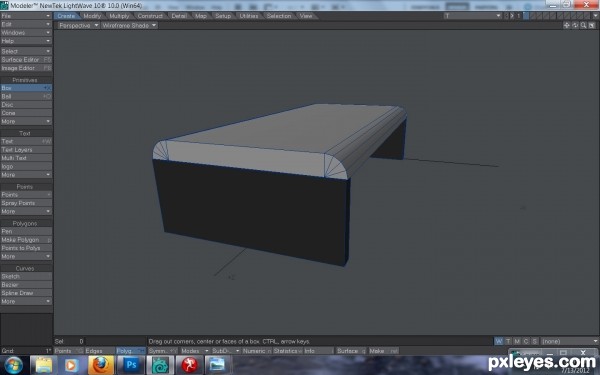This screenshot has height=375, width=600.
Task: Click photo viewer taskbar icon
Action: pos(217,365)
